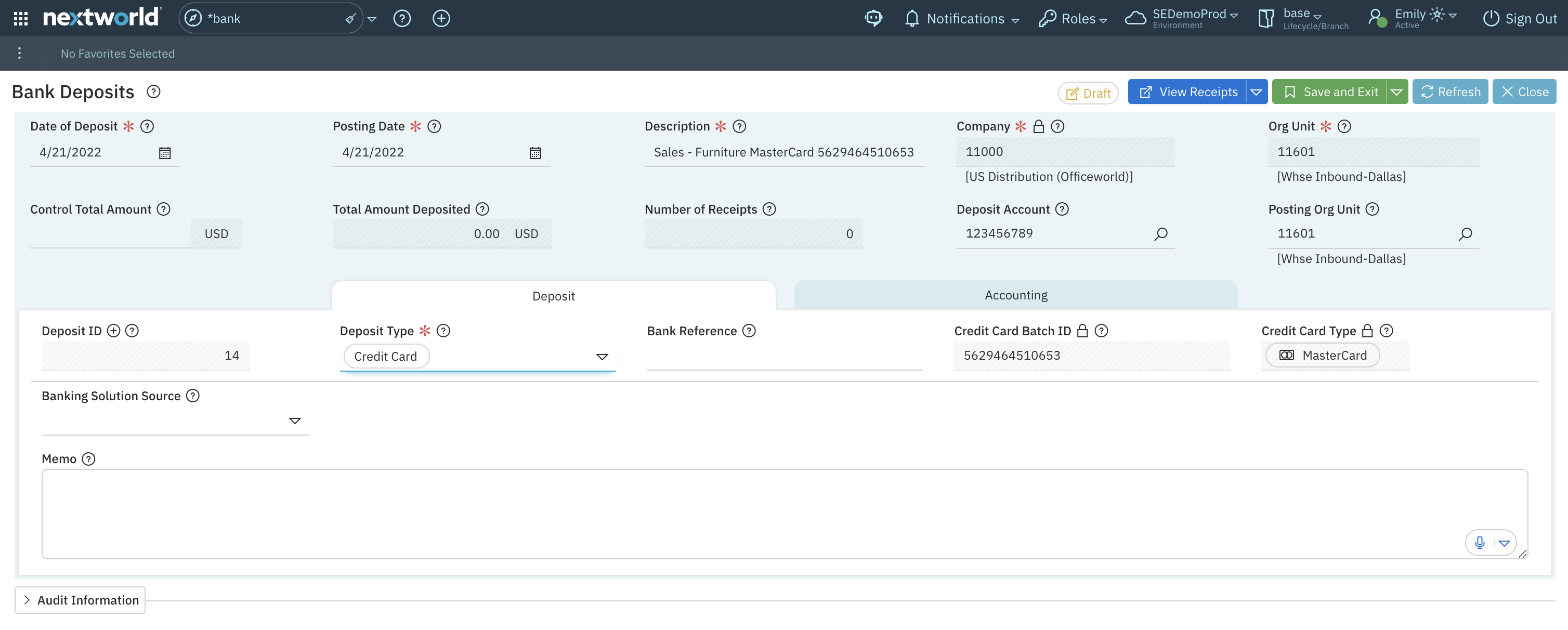Viewport: 1568px width, 630px height.
Task: Click the chatbot assistant icon in header
Action: (873, 18)
